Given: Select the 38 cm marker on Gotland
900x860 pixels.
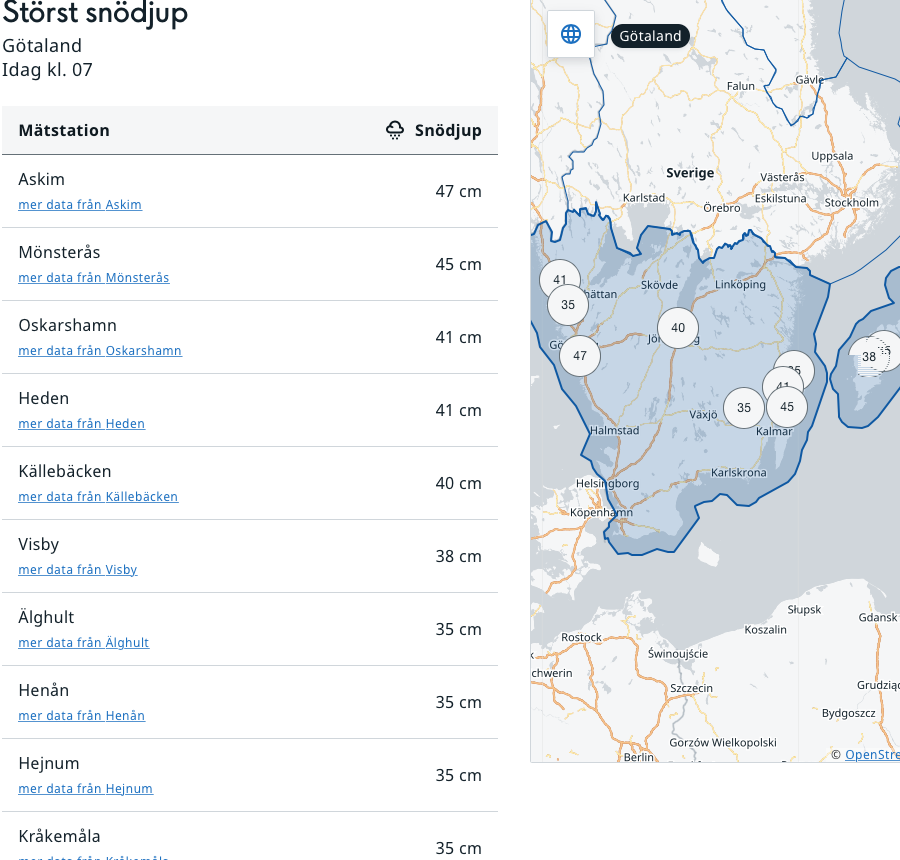Looking at the screenshot, I should coord(868,357).
